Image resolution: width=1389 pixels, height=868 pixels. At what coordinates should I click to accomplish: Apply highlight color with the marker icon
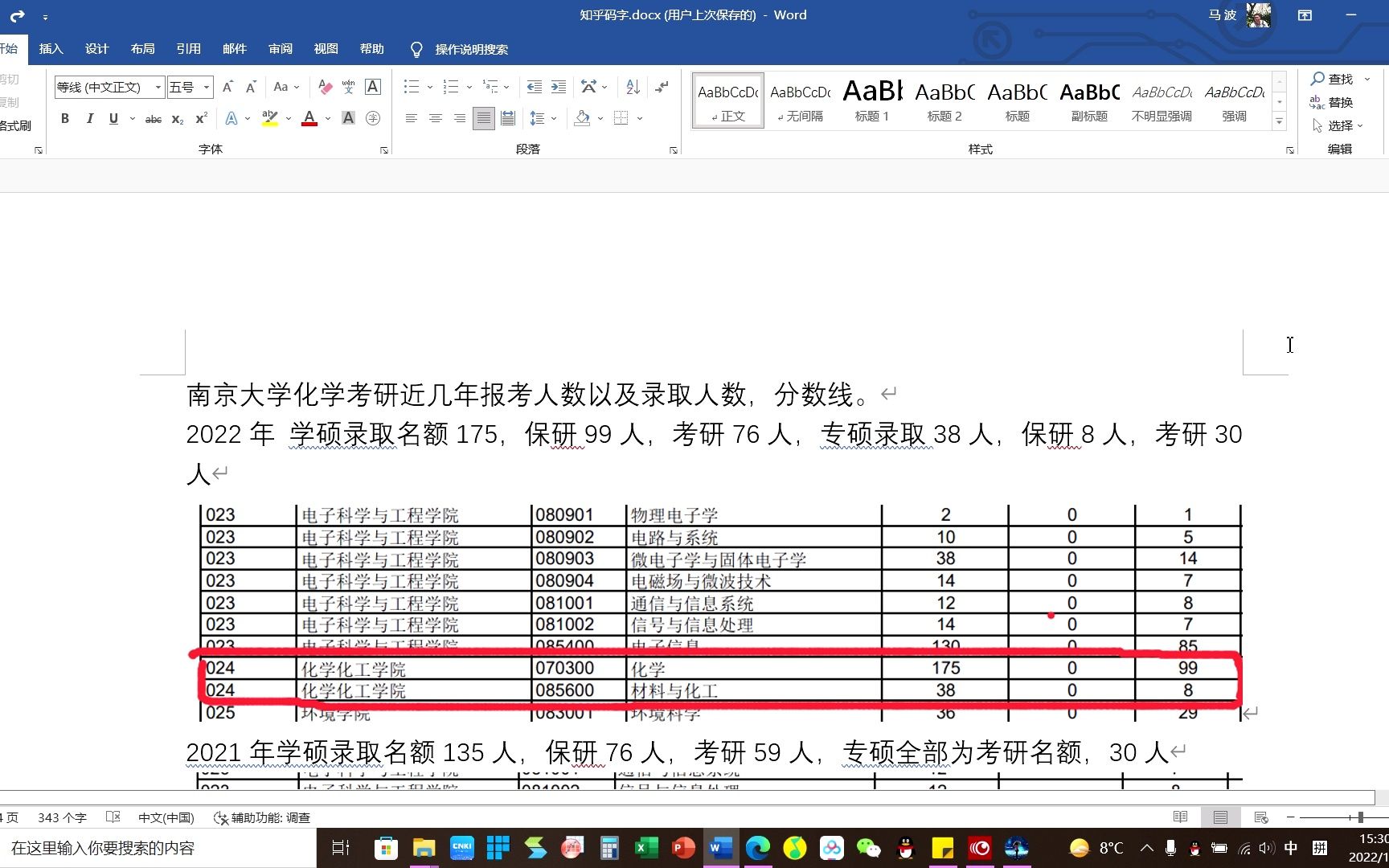[270, 118]
